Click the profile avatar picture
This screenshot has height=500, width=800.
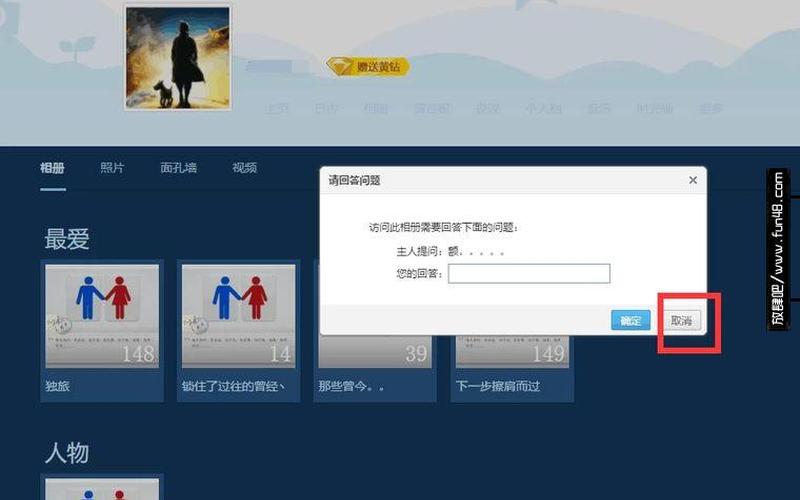click(x=178, y=58)
